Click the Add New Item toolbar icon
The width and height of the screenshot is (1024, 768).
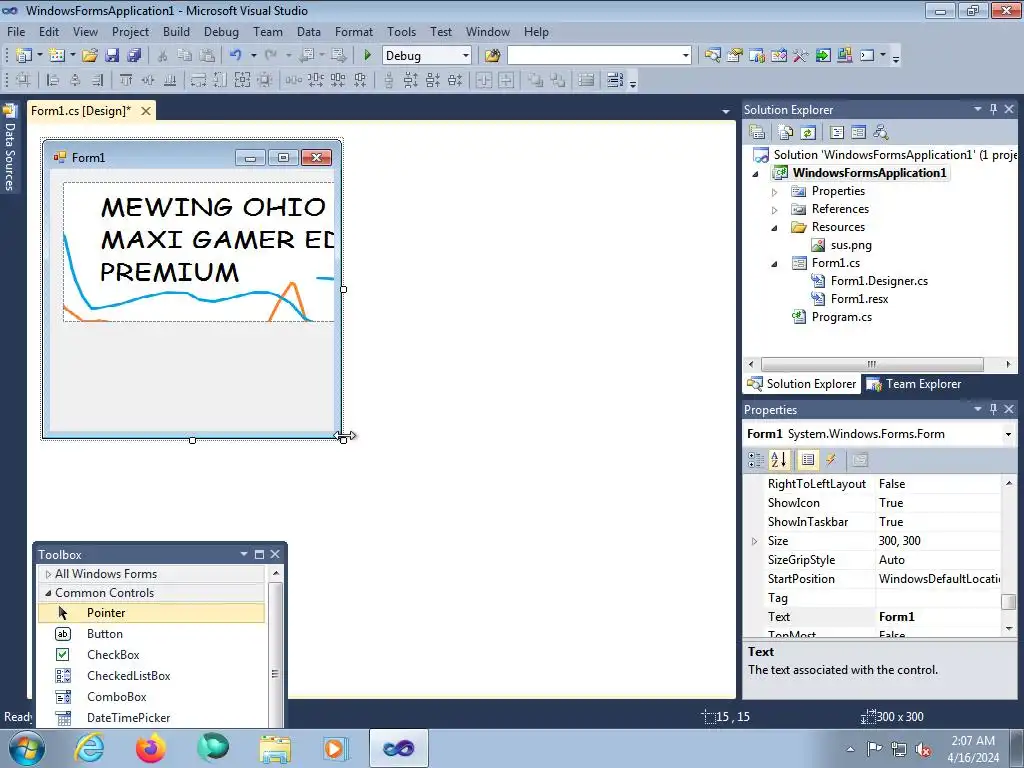click(x=57, y=56)
